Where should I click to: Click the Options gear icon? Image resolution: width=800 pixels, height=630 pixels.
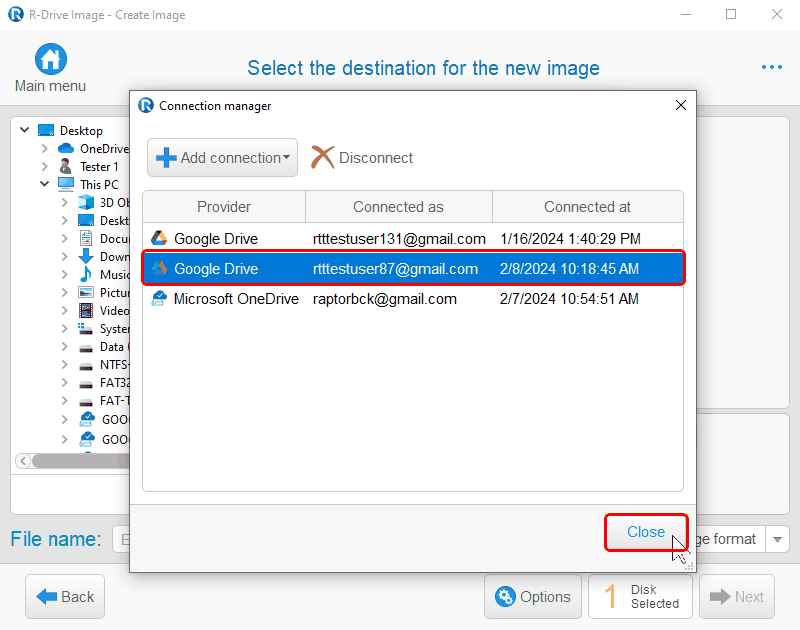pyautogui.click(x=505, y=596)
